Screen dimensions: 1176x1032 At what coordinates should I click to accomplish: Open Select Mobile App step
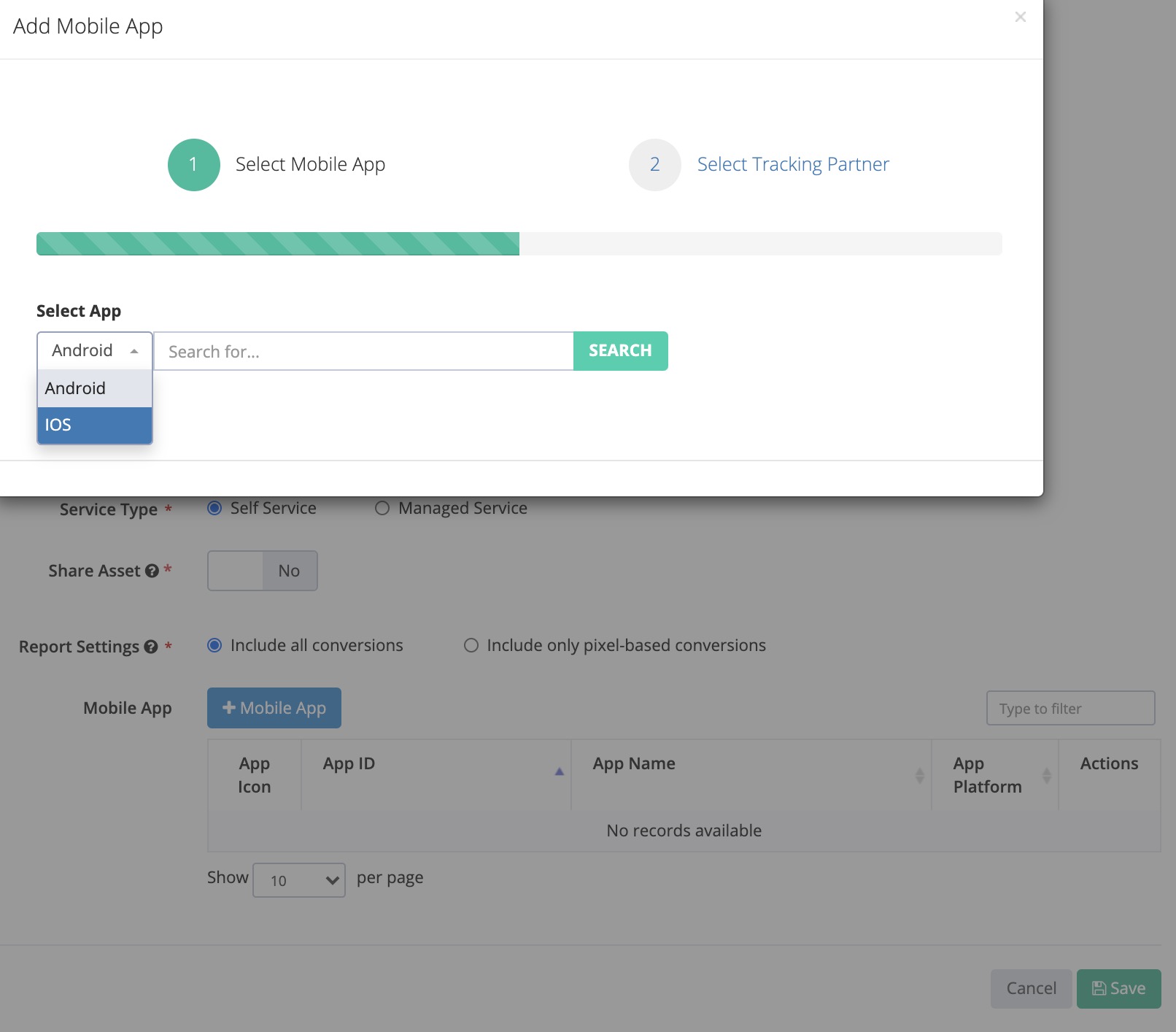pyautogui.click(x=310, y=165)
